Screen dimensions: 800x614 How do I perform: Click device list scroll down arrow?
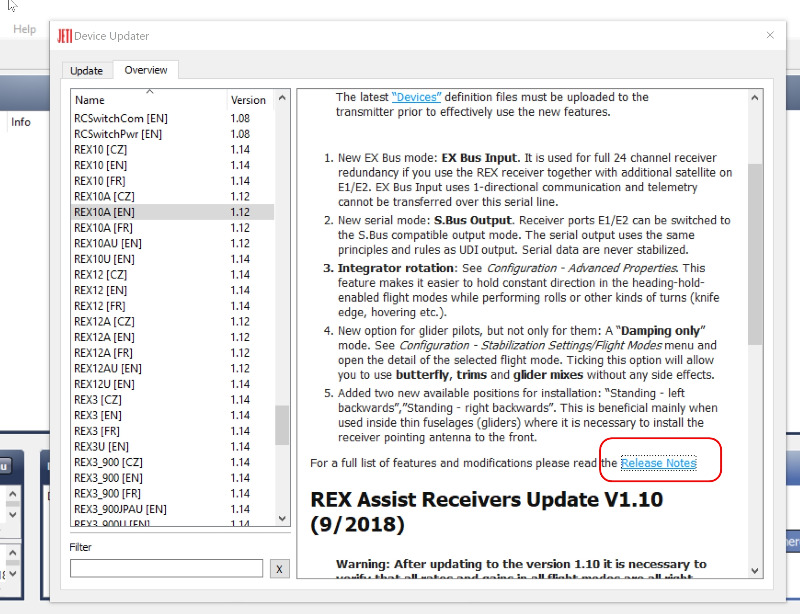tap(282, 518)
